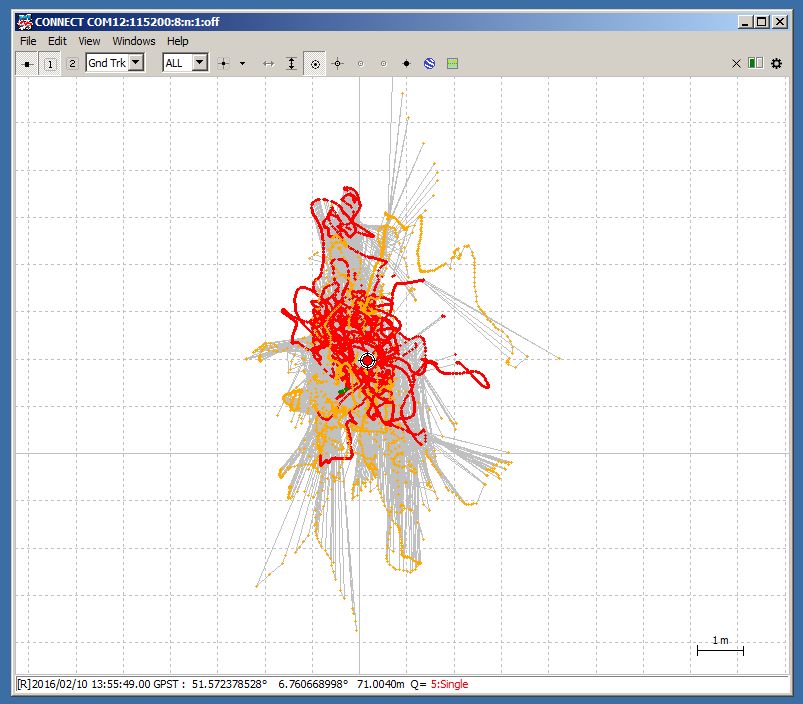Click the X clear icon at toolbar right
The width and height of the screenshot is (803, 704).
pyautogui.click(x=737, y=63)
